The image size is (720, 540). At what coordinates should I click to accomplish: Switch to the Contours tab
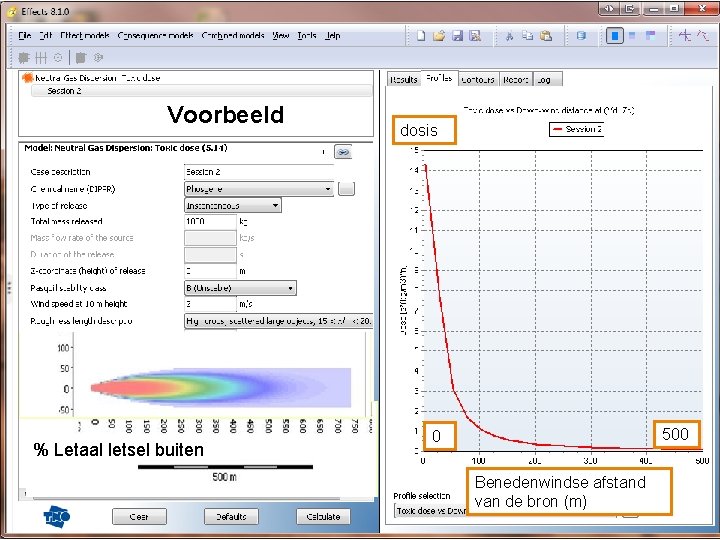[478, 79]
